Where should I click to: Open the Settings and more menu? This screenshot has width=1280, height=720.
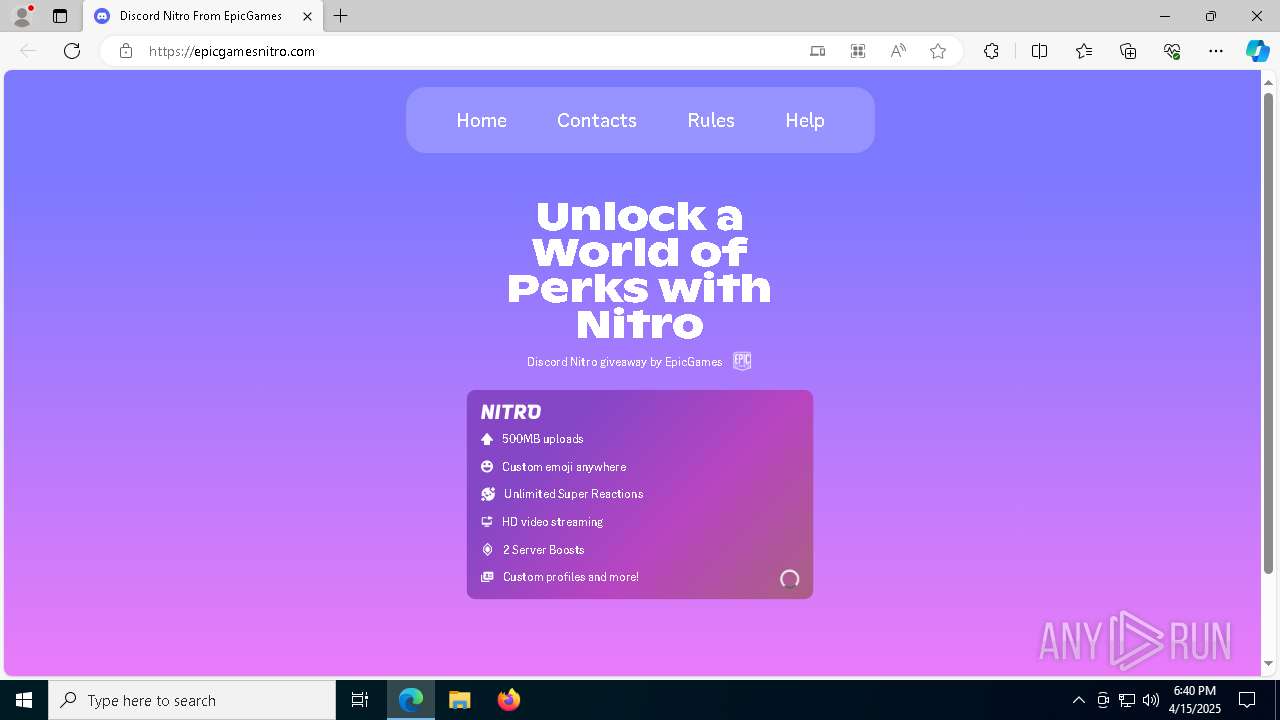pos(1216,51)
